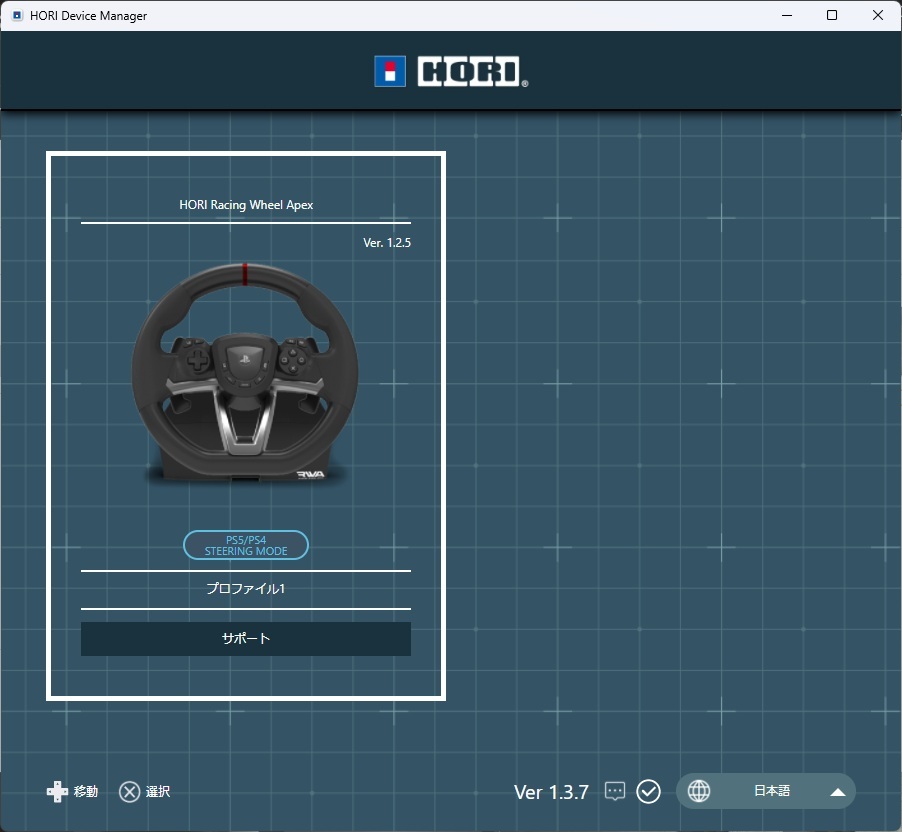This screenshot has width=902, height=832.
Task: Select the HORI Racing Wheel Apex device card
Action: click(245, 425)
